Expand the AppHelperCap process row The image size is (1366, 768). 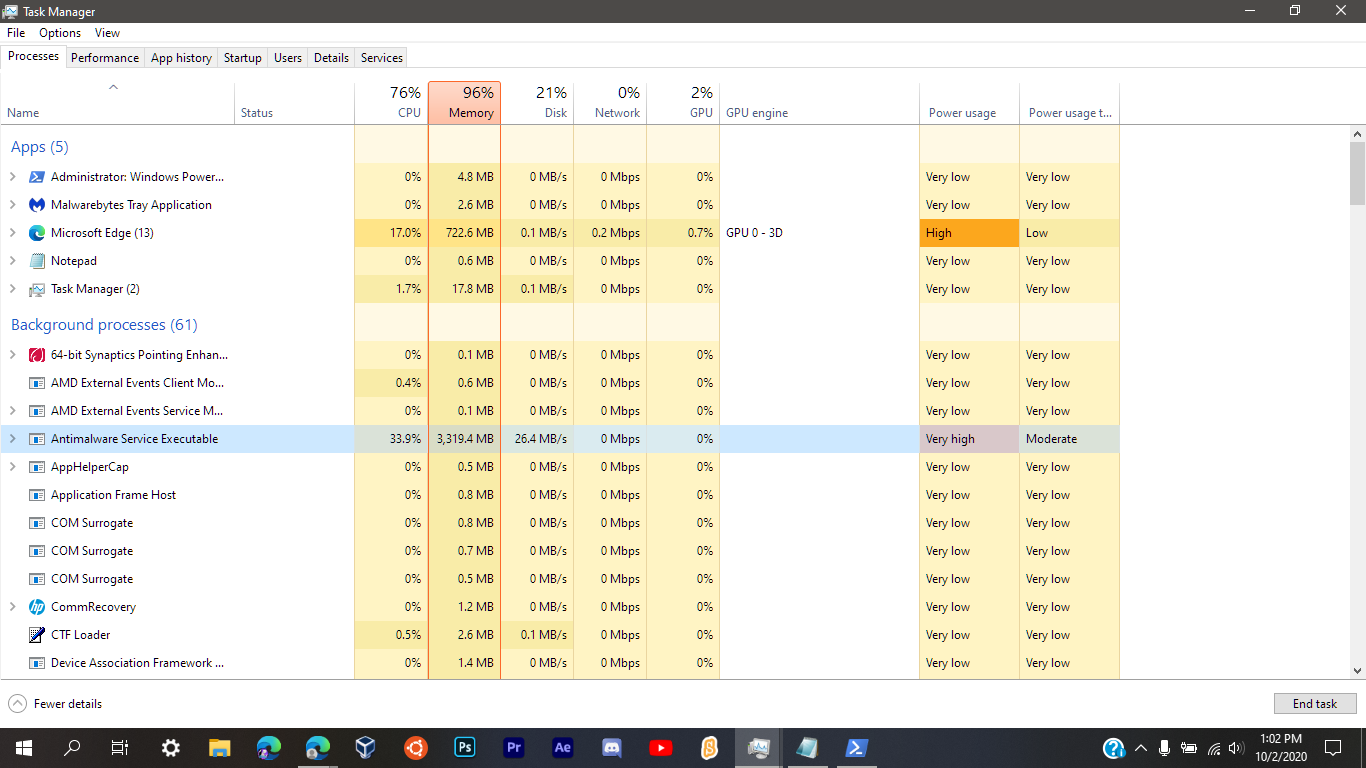point(13,467)
